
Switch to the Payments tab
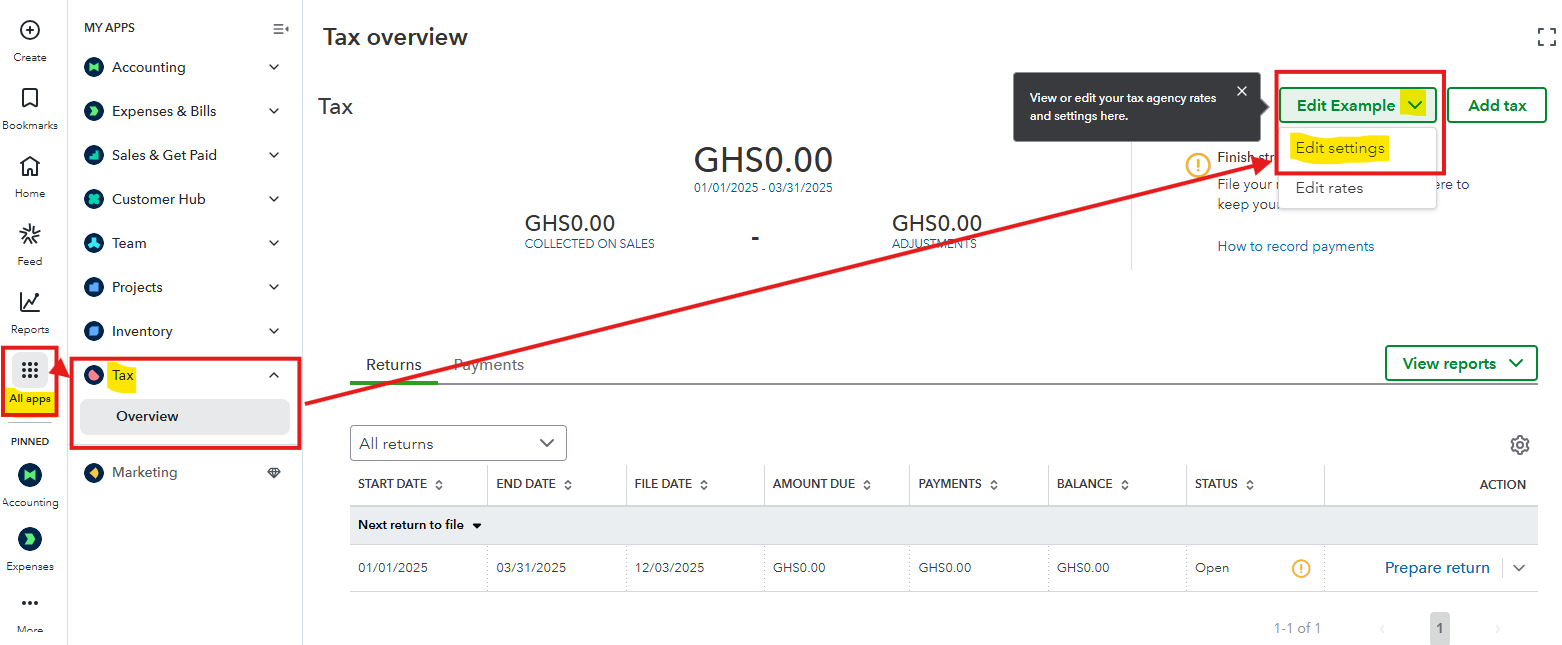tap(489, 365)
